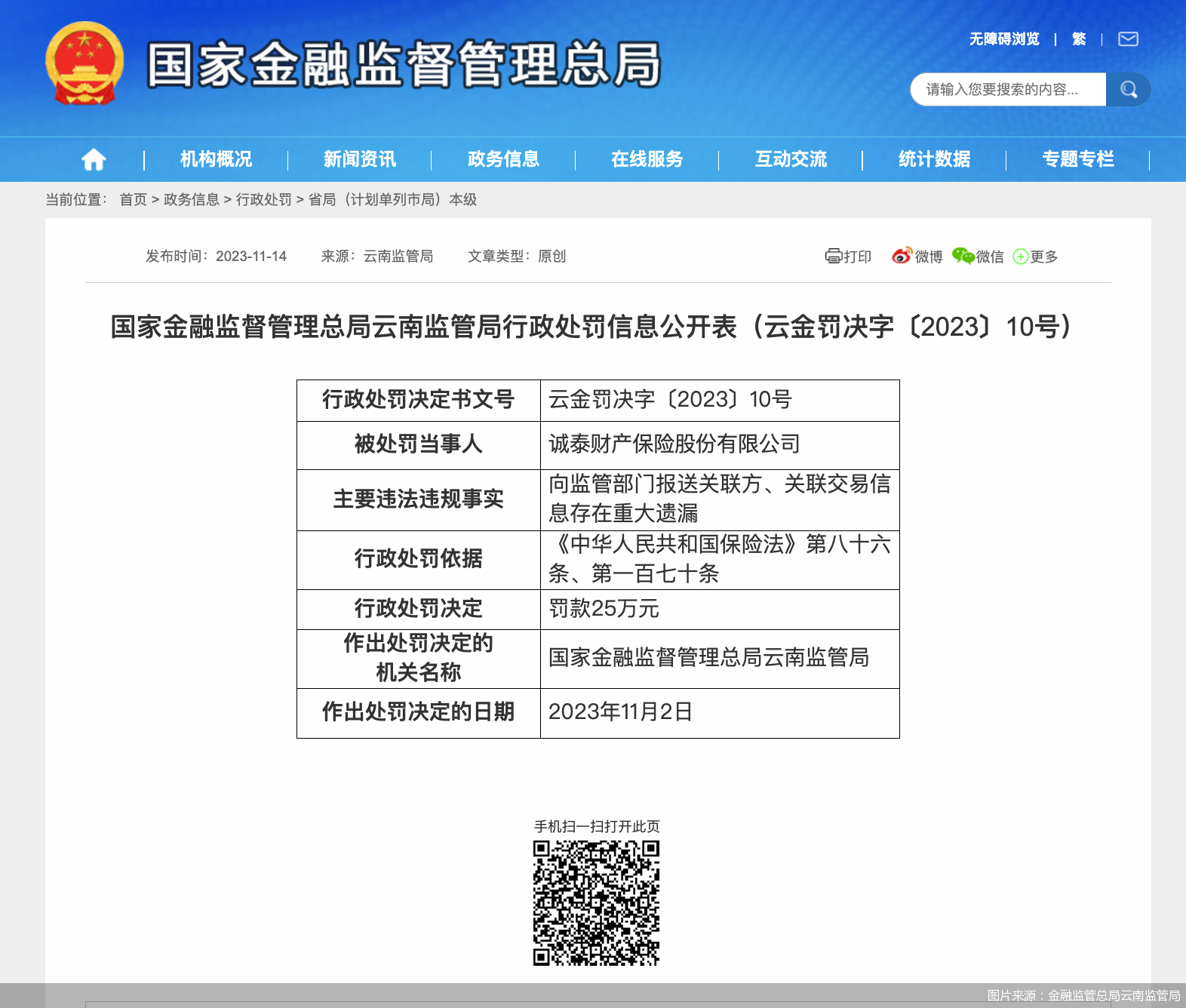The width and height of the screenshot is (1186, 1008).
Task: Open the 统计数据 menu
Action: (934, 159)
